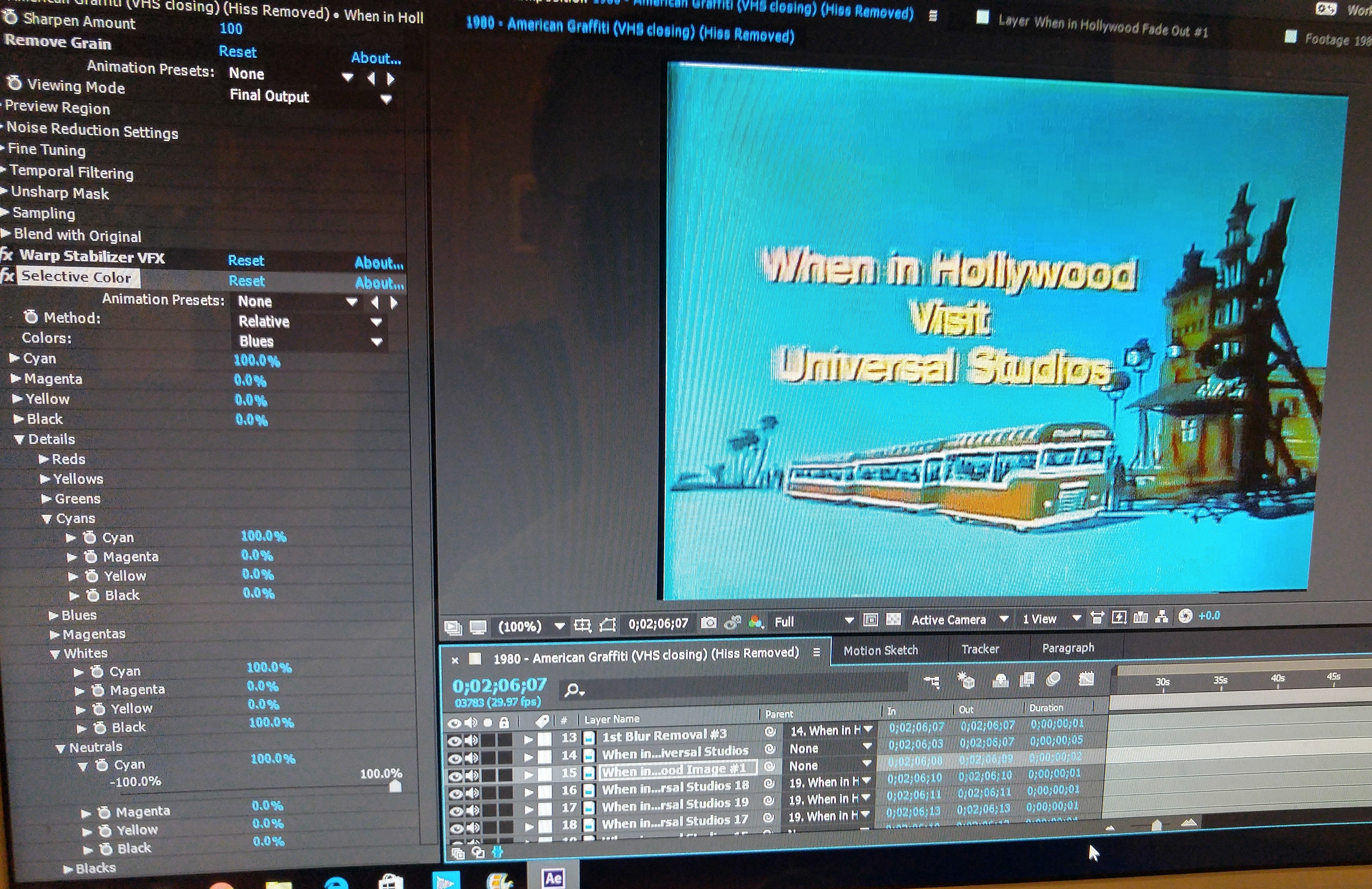Open the Comp Flowchart icon
This screenshot has height=889, width=1372.
(x=1161, y=616)
